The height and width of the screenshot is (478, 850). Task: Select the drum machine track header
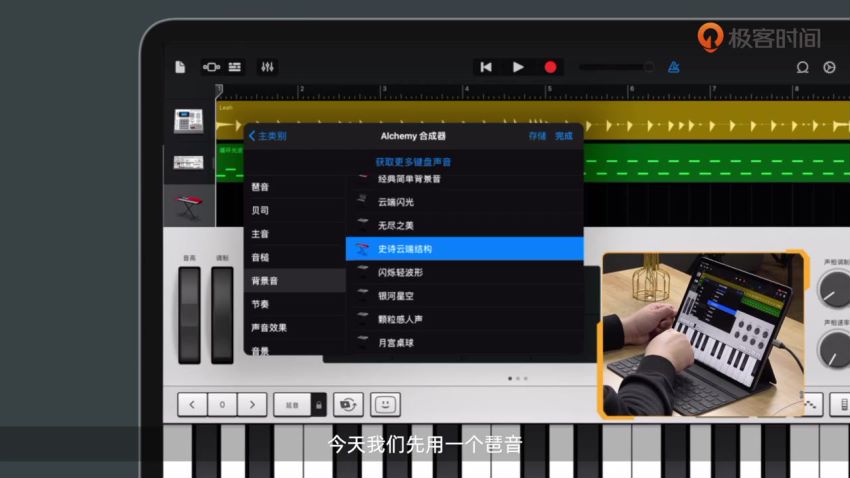tap(189, 120)
